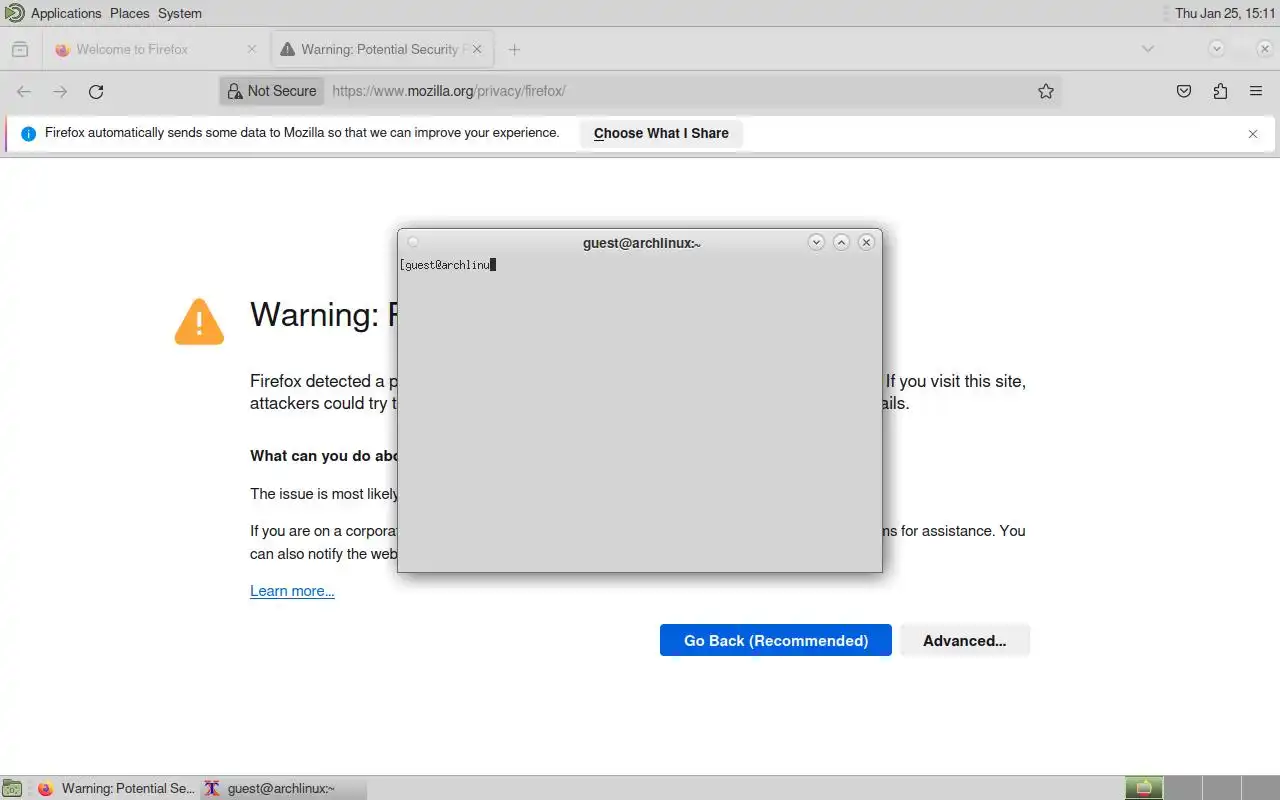
Task: Click Choose What I Share button
Action: (661, 133)
